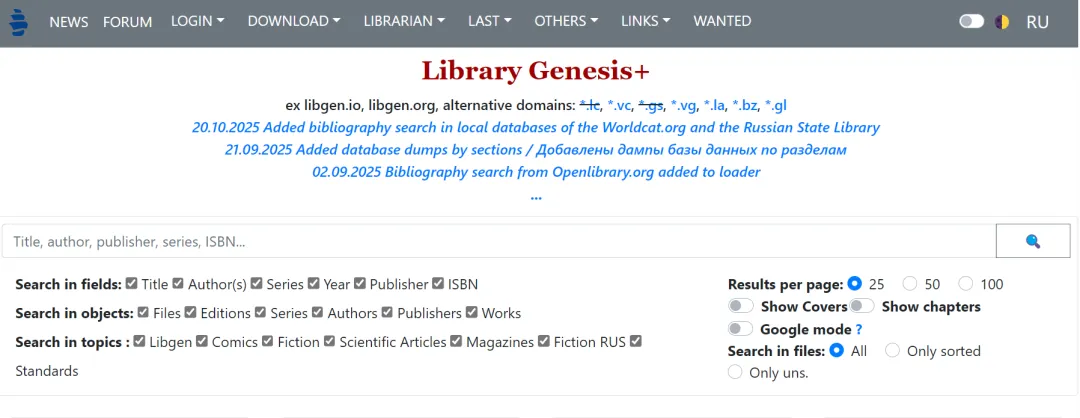Toggle the dark mode switch in navbar
The width and height of the screenshot is (1080, 418).
[972, 21]
